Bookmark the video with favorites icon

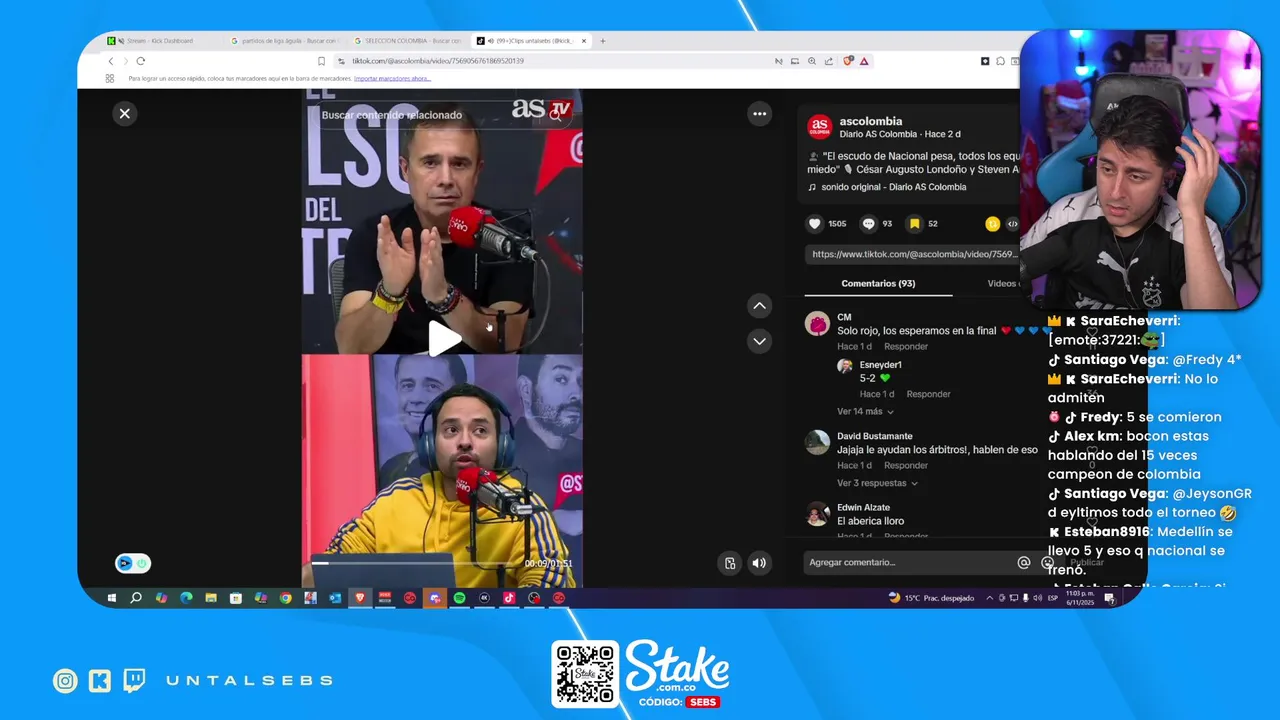click(914, 224)
